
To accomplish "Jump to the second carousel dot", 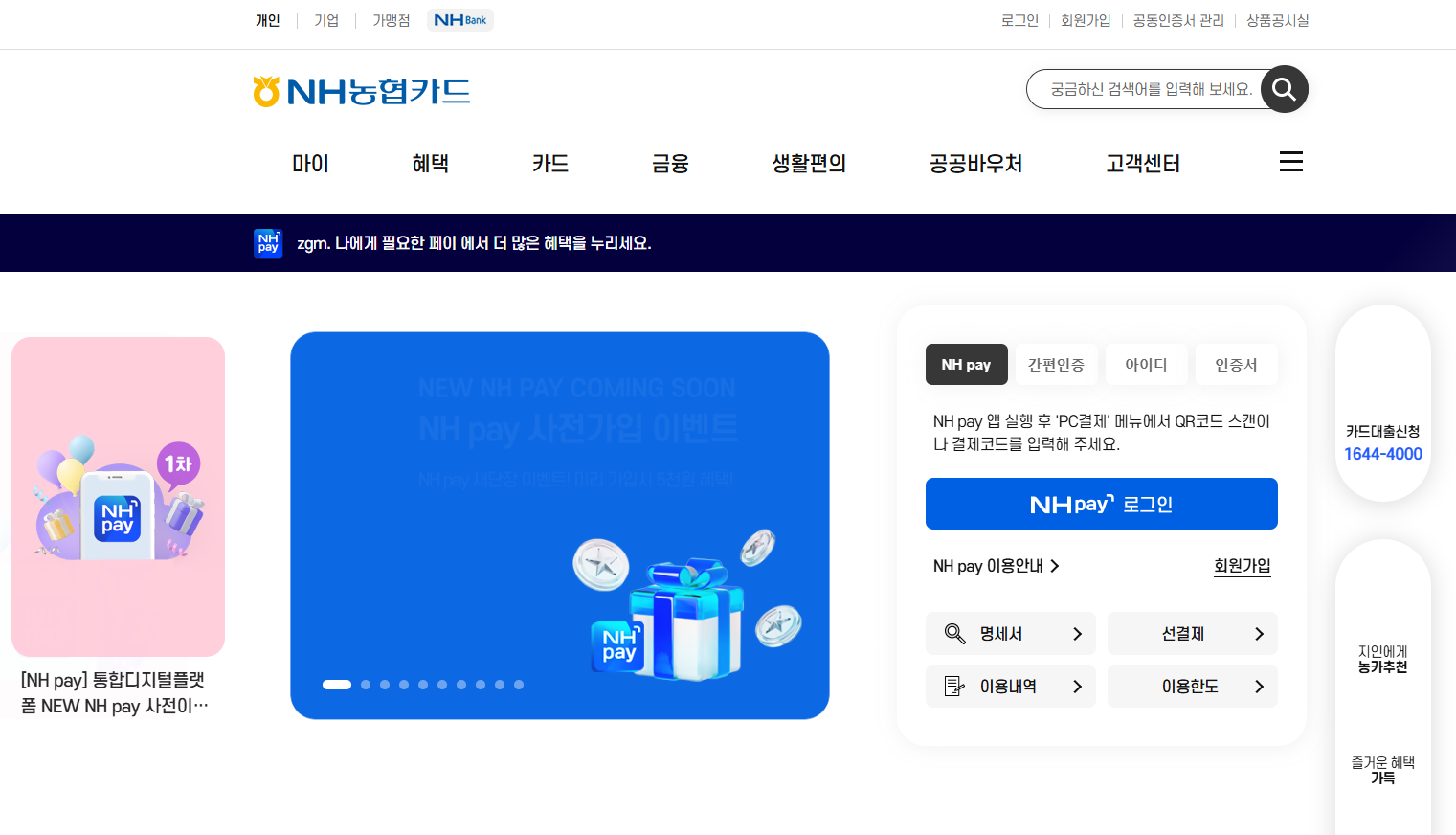I will (366, 685).
